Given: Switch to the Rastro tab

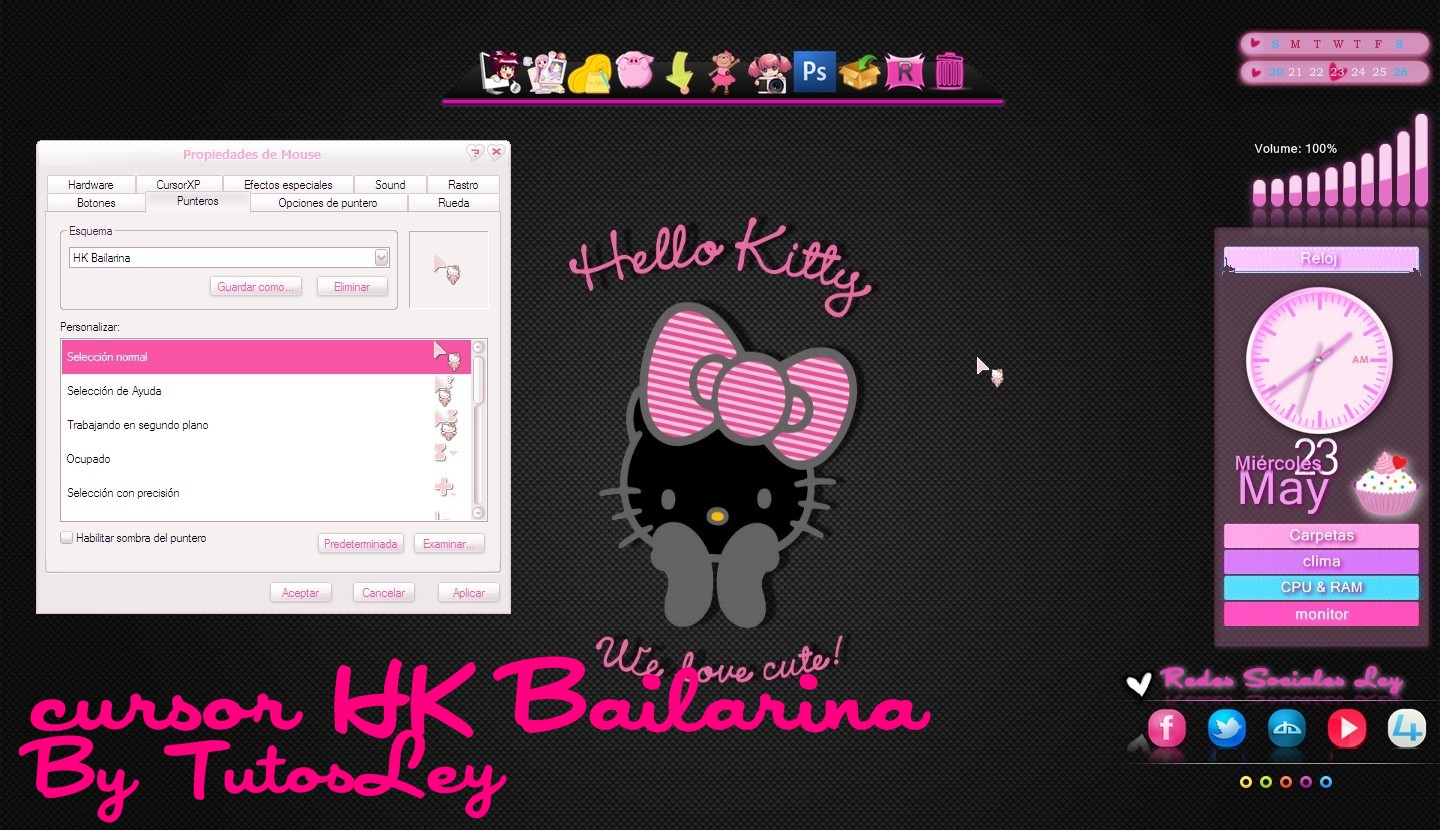Looking at the screenshot, I should [463, 185].
